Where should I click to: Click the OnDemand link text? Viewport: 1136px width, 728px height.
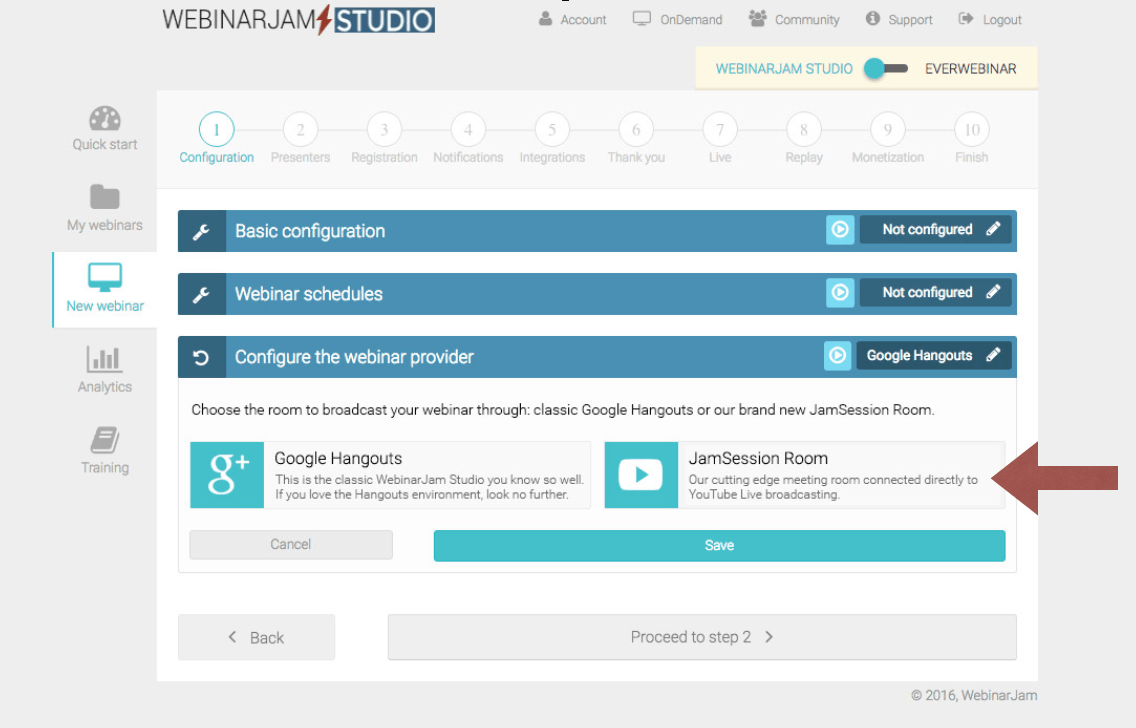[691, 20]
